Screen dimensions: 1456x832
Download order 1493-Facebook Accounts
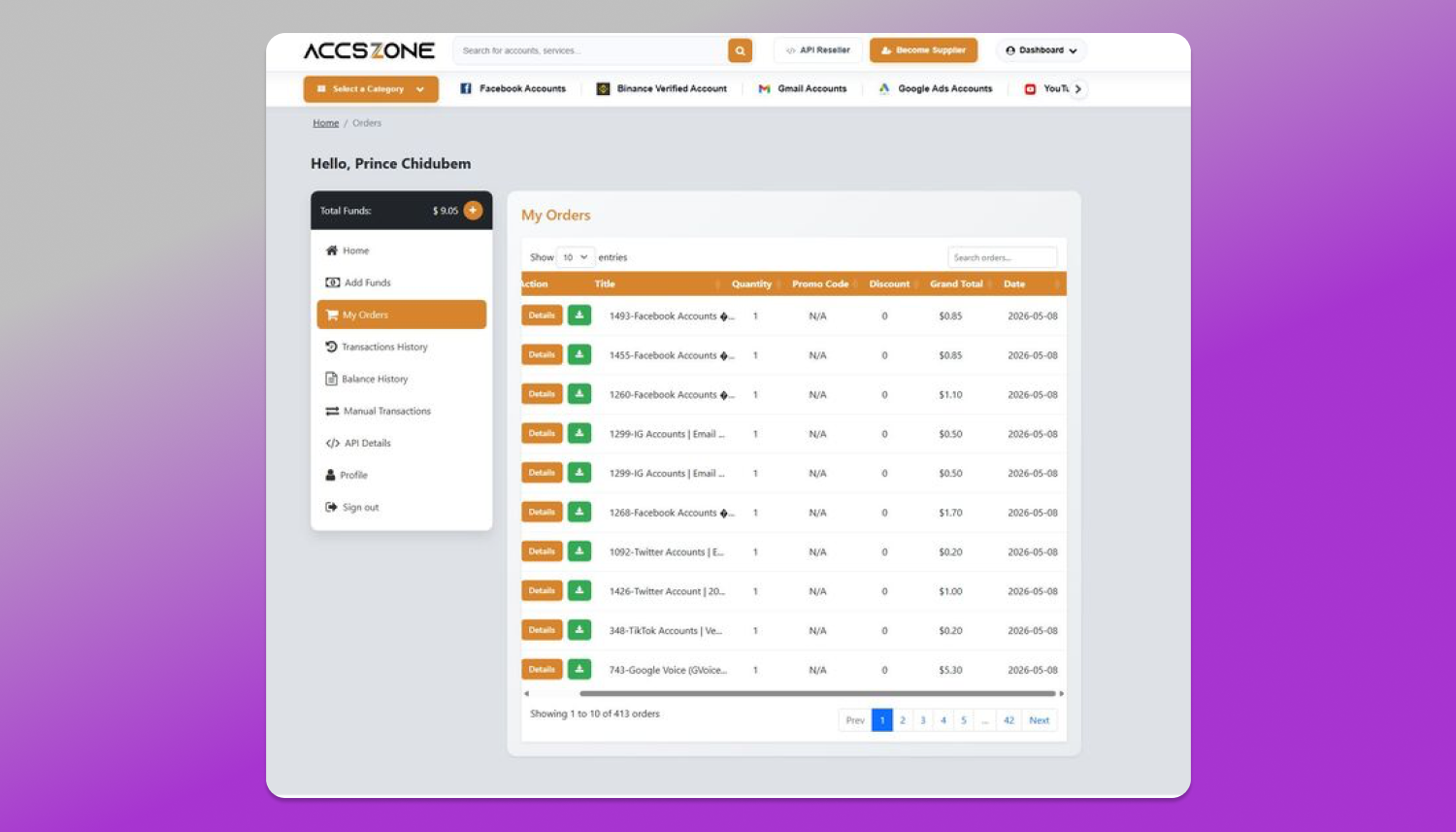point(579,316)
